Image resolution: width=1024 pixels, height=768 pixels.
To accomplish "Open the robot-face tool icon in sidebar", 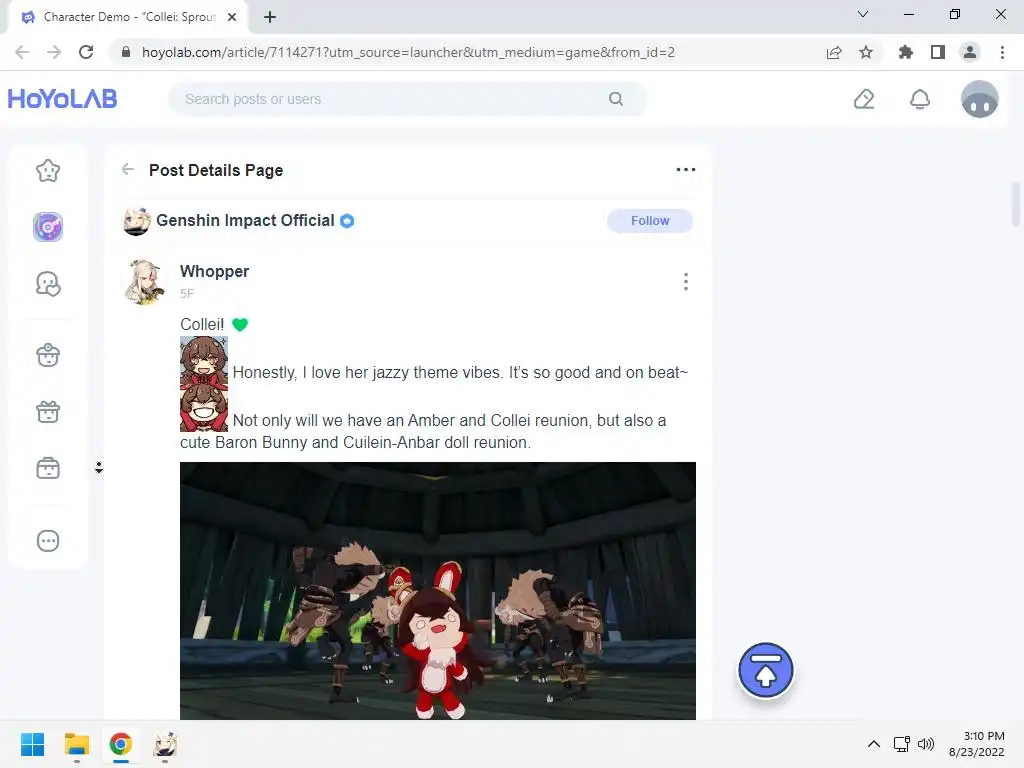I will [48, 355].
